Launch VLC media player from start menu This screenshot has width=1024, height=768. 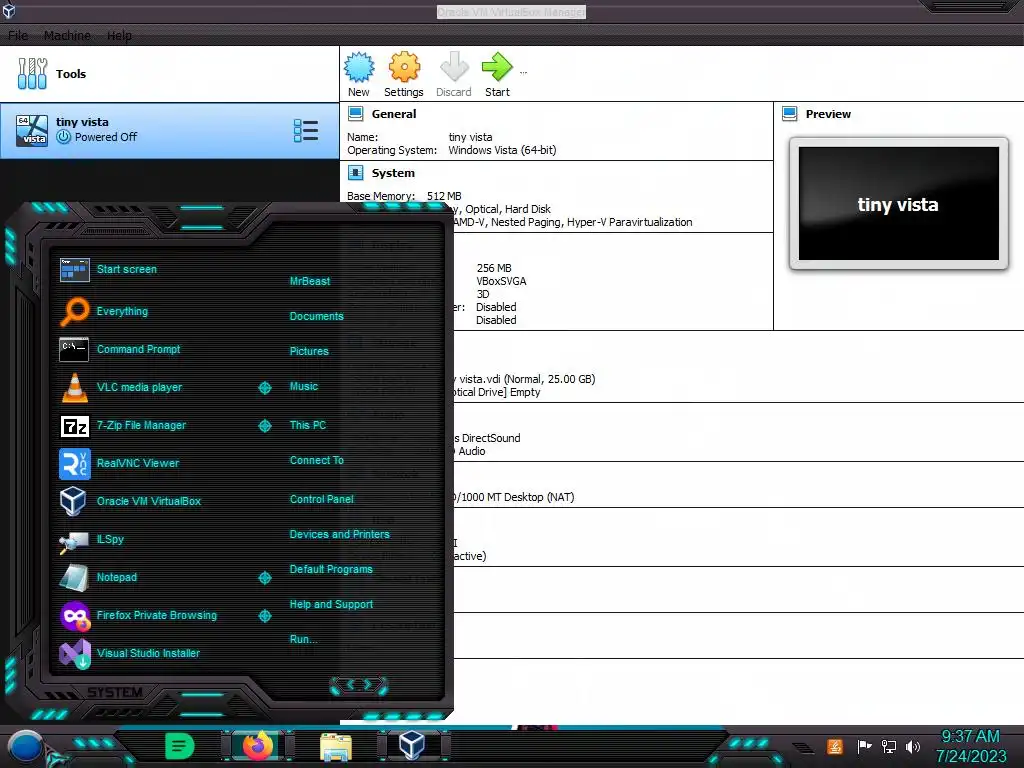pyautogui.click(x=121, y=387)
